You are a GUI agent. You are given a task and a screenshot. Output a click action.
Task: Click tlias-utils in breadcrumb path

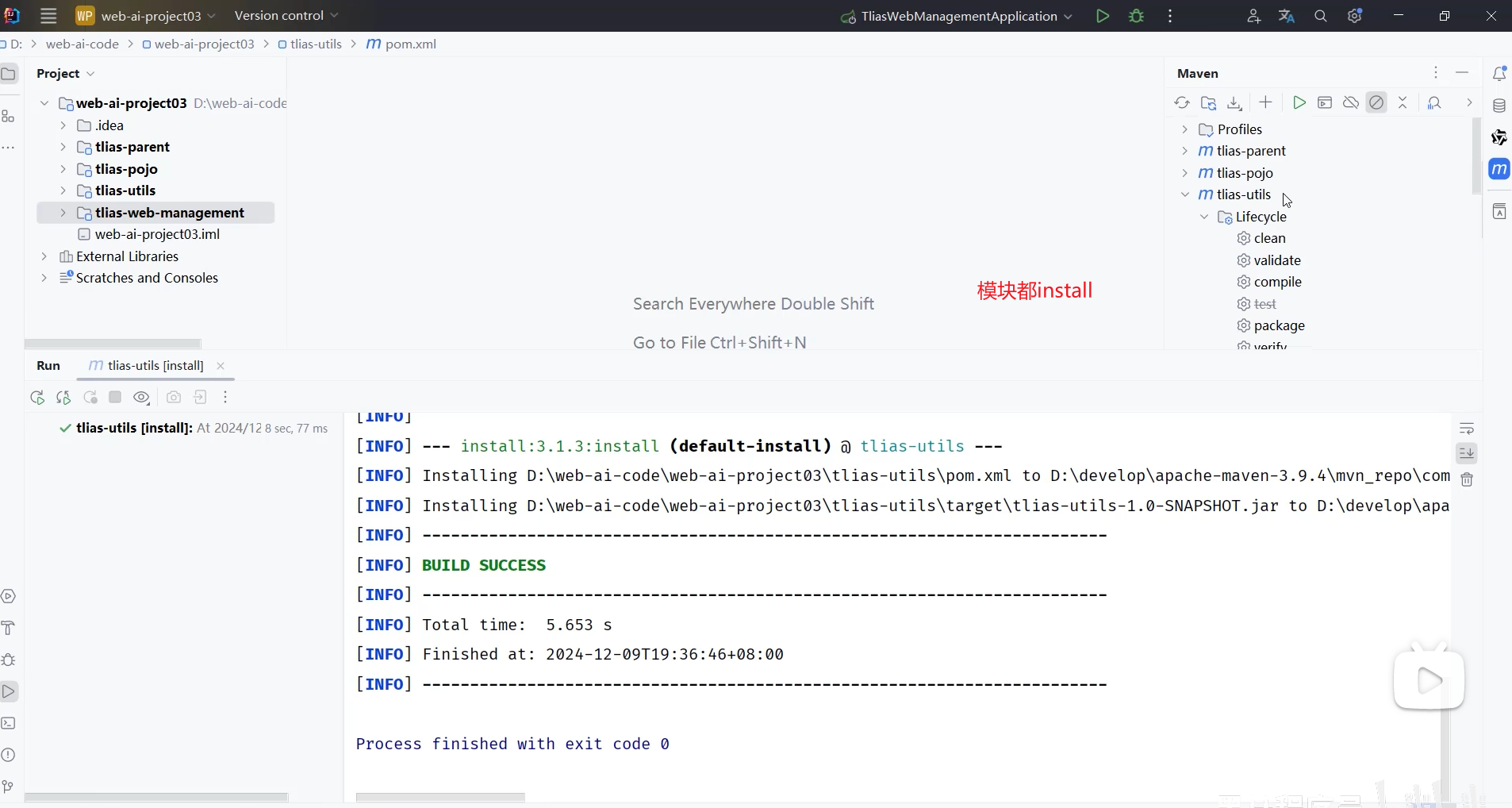tap(310, 44)
